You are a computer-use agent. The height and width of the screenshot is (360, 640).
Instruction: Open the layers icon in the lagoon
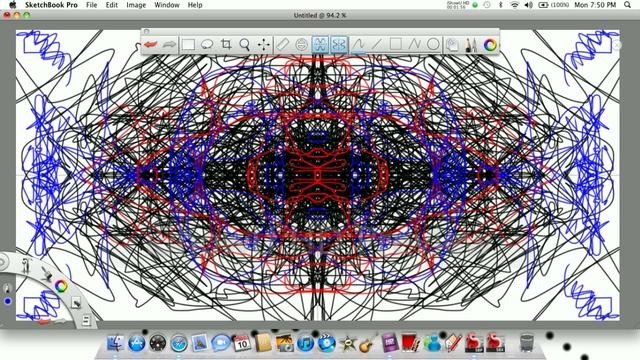(x=76, y=302)
